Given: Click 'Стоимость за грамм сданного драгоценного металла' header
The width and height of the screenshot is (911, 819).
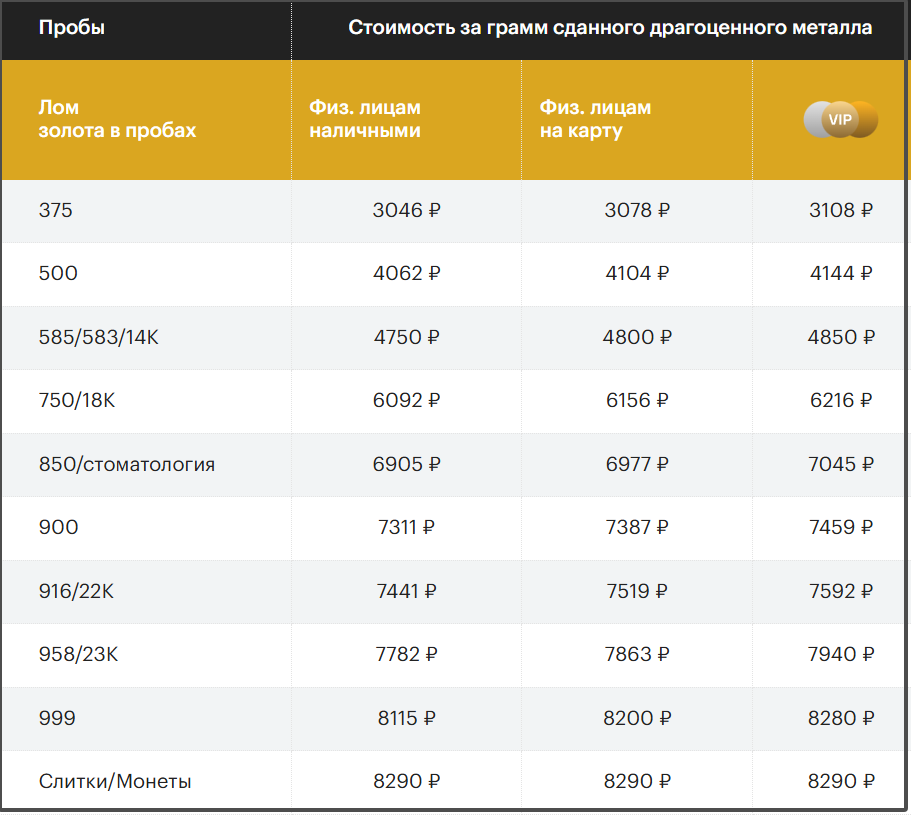Looking at the screenshot, I should (x=609, y=28).
